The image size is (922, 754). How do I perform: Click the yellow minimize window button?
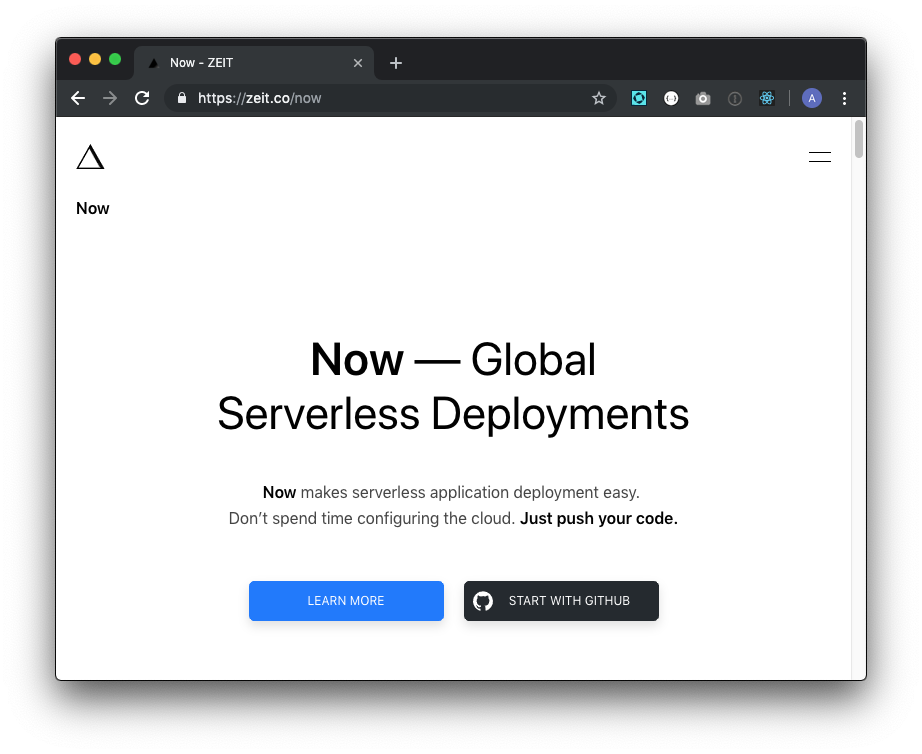click(95, 59)
